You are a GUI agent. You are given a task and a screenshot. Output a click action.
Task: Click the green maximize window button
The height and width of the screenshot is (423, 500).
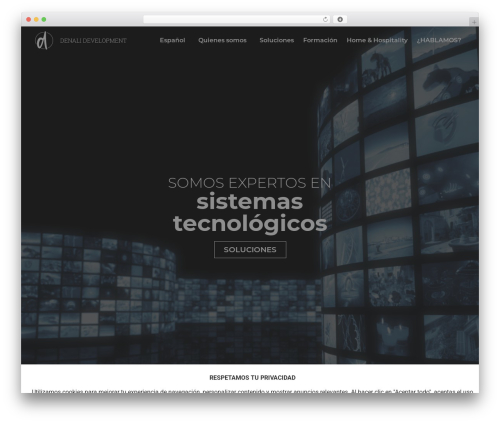pyautogui.click(x=44, y=19)
